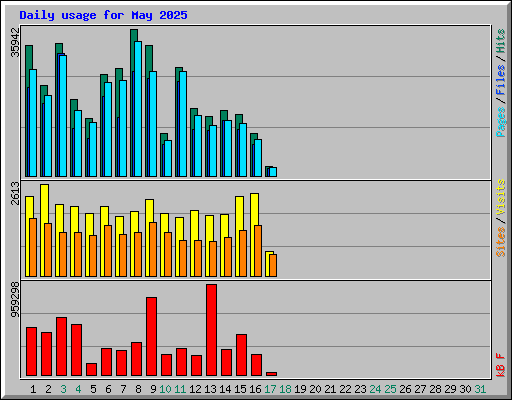Click day label 15 on the axis
The image size is (512, 400).
(240, 389)
